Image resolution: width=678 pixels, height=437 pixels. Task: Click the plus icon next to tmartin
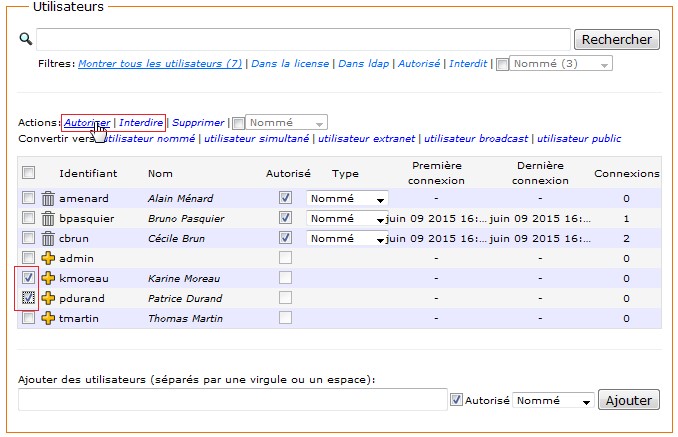tap(48, 318)
